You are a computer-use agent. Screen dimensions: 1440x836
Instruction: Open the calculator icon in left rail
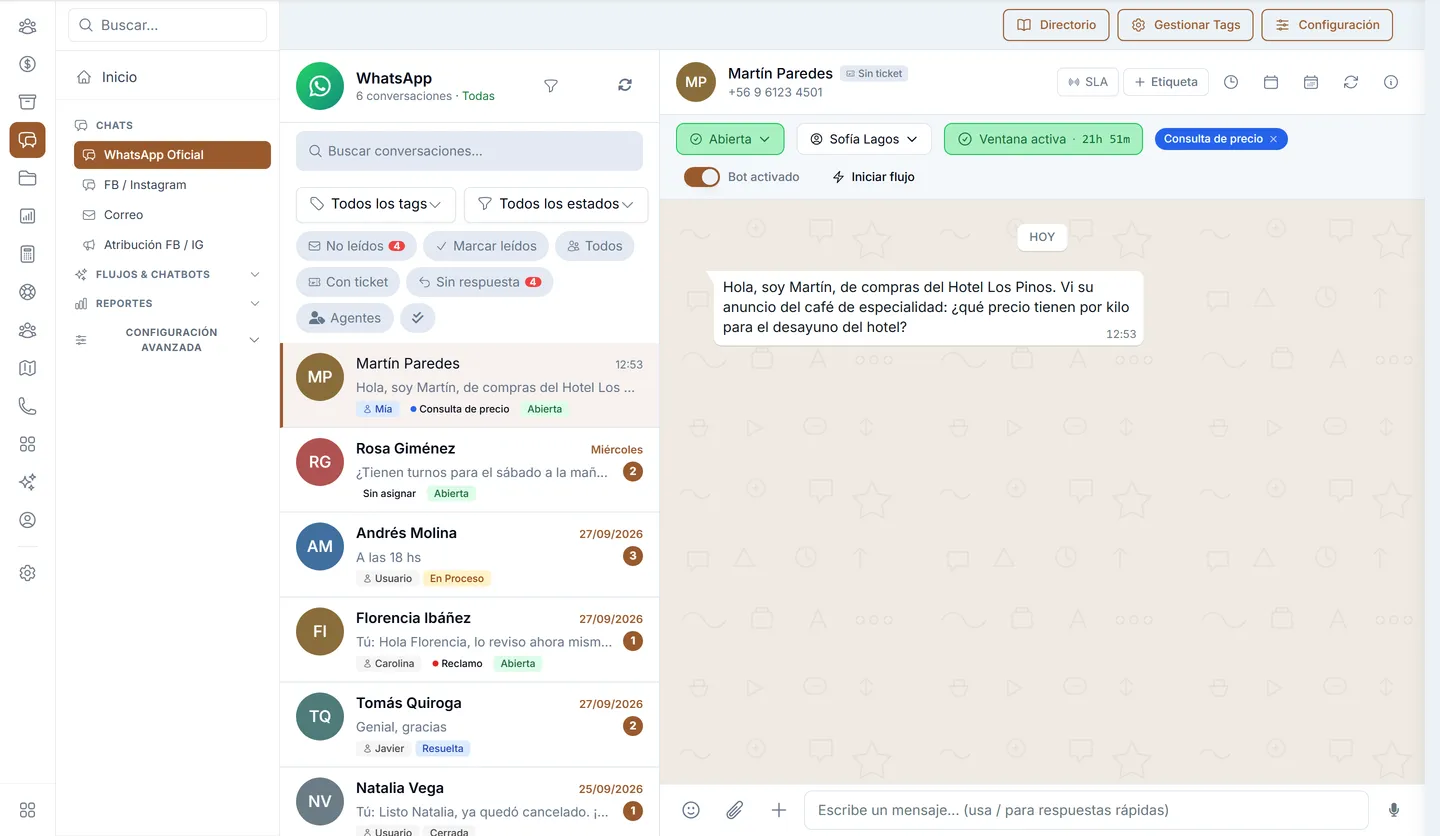coord(27,254)
